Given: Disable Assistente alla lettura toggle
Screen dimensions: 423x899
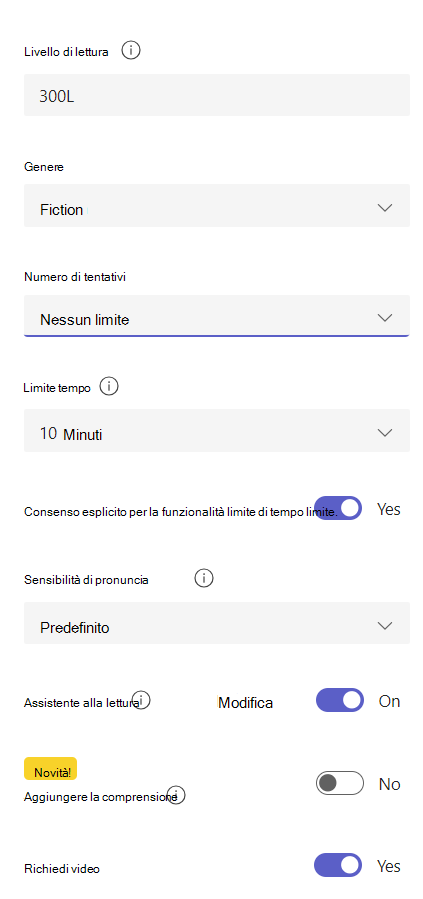Looking at the screenshot, I should click(x=340, y=700).
